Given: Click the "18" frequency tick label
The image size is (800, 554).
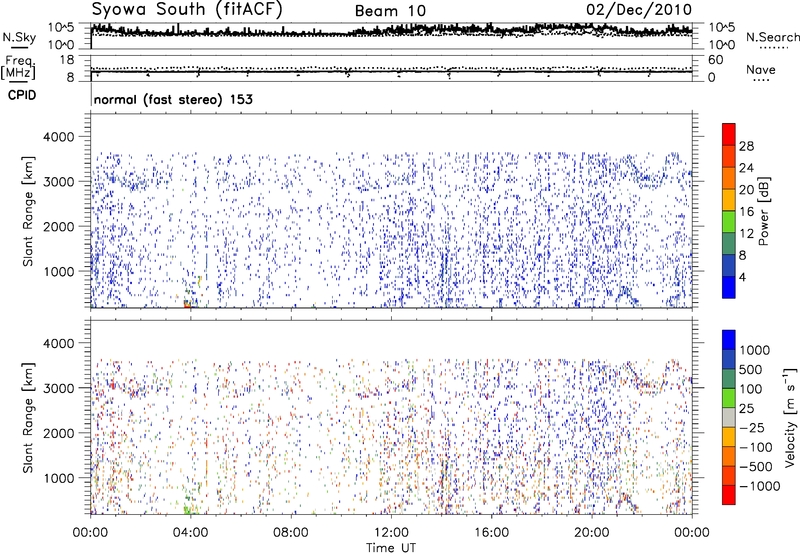Looking at the screenshot, I should coord(66,60).
